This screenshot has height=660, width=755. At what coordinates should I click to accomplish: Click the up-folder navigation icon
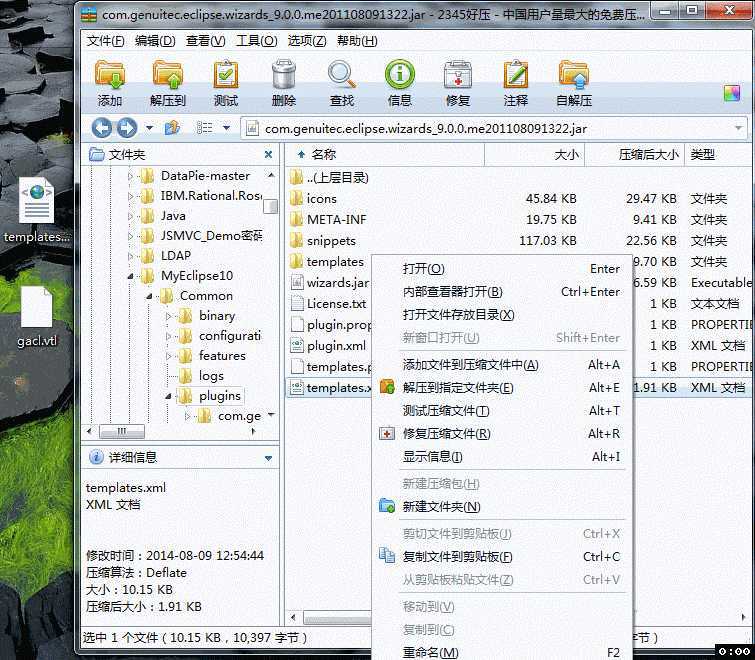(172, 128)
